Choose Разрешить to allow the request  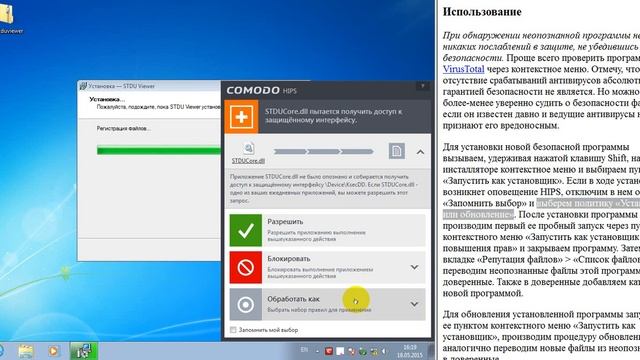pyautogui.click(x=327, y=230)
